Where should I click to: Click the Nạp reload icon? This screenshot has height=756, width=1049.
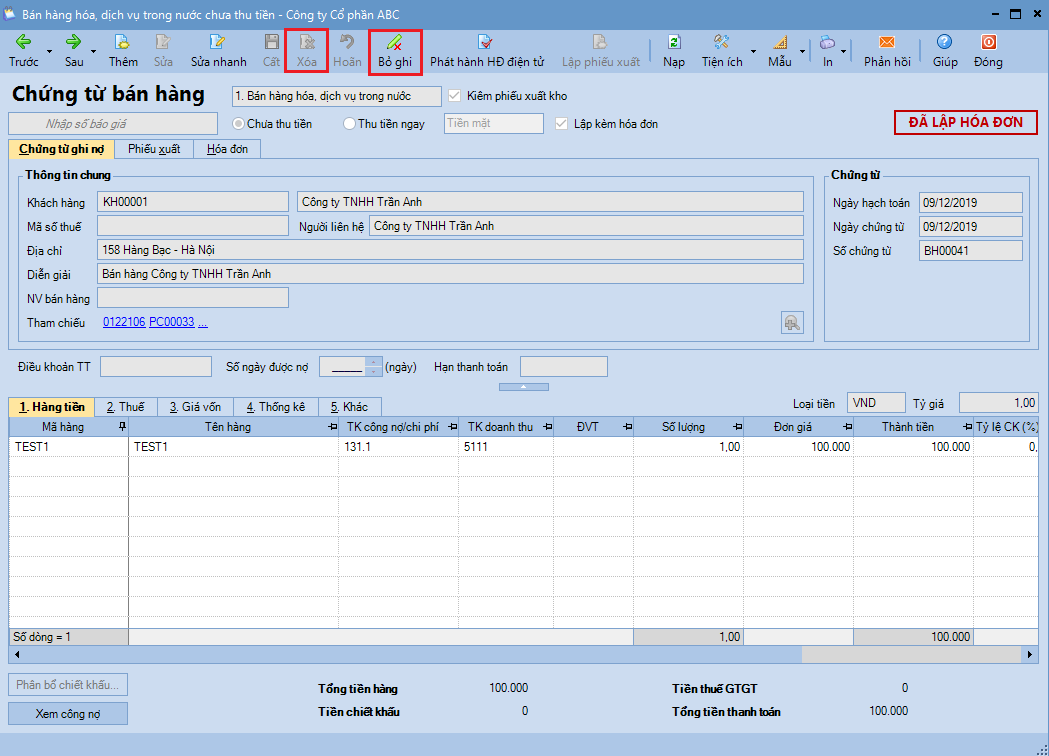click(674, 43)
